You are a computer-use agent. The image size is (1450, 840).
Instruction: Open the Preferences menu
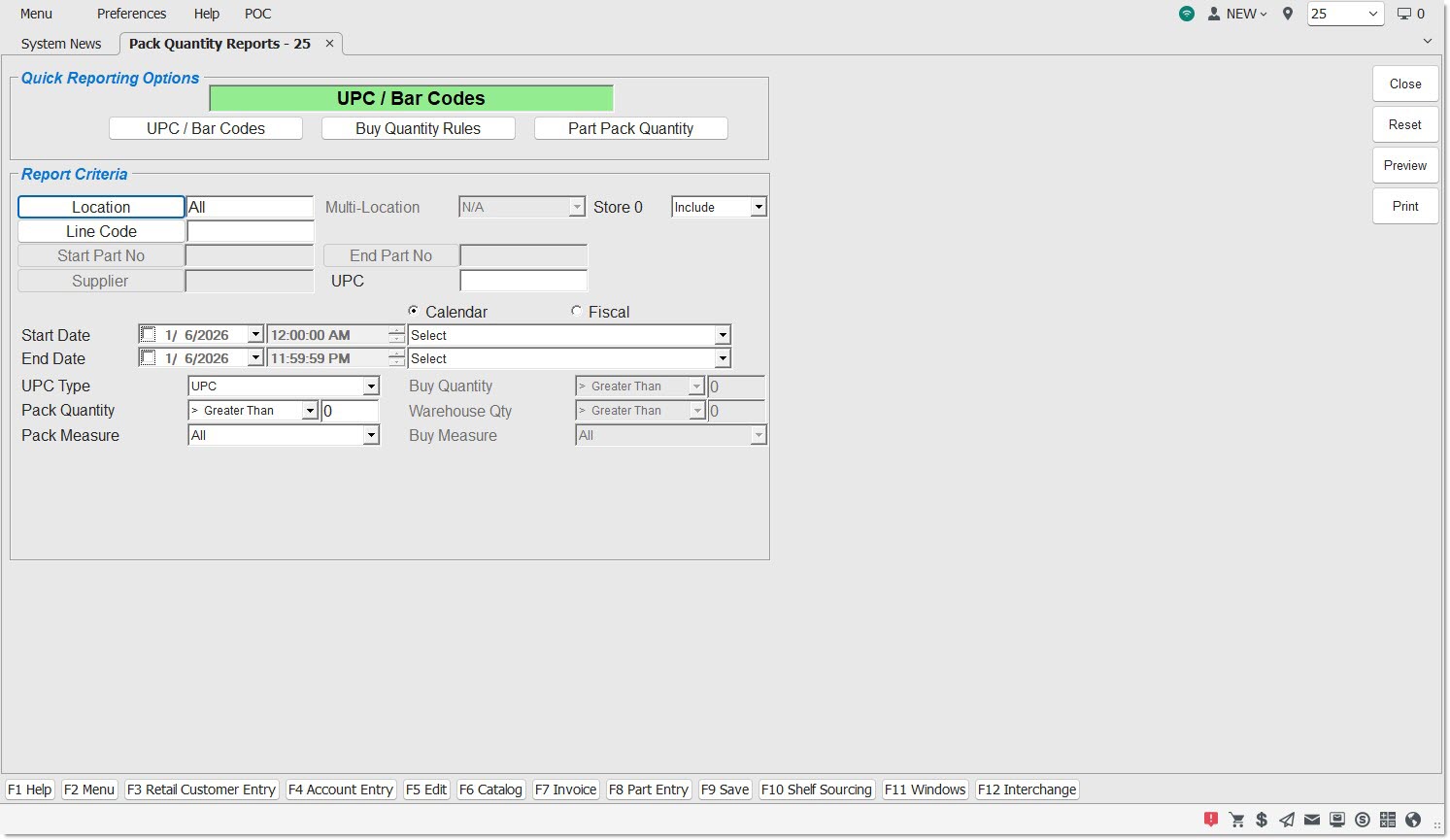tap(131, 14)
